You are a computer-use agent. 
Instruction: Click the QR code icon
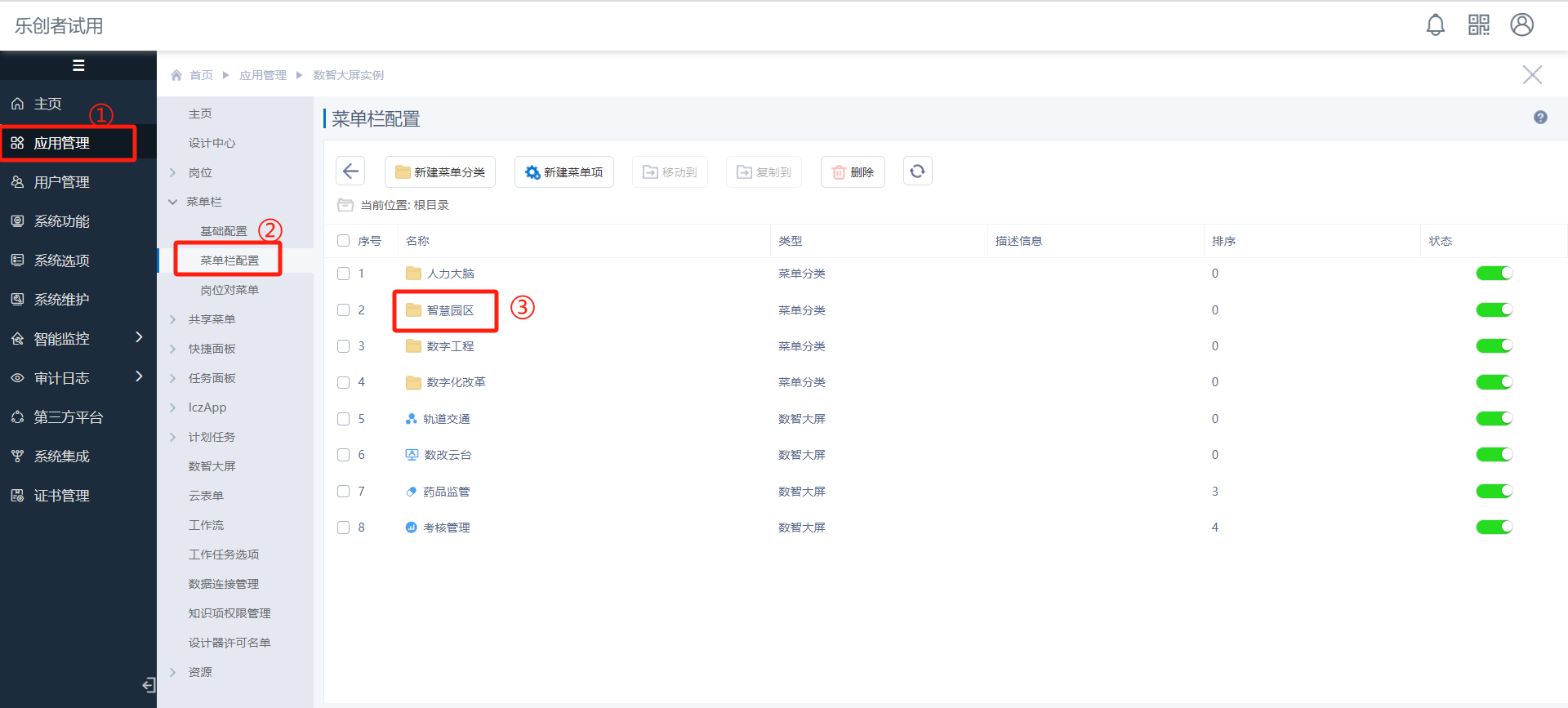click(x=1478, y=25)
